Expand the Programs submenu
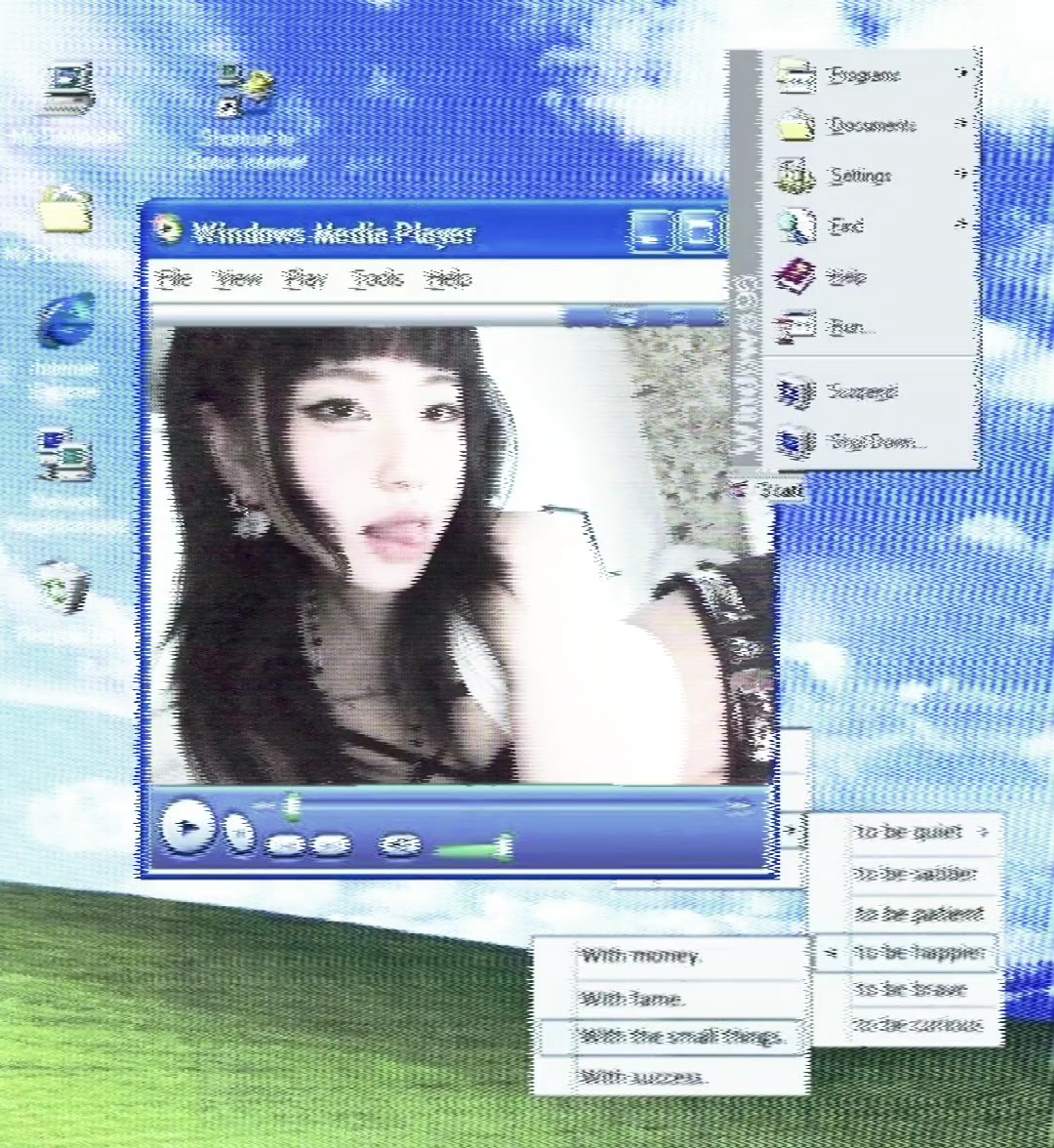 pyautogui.click(x=864, y=74)
